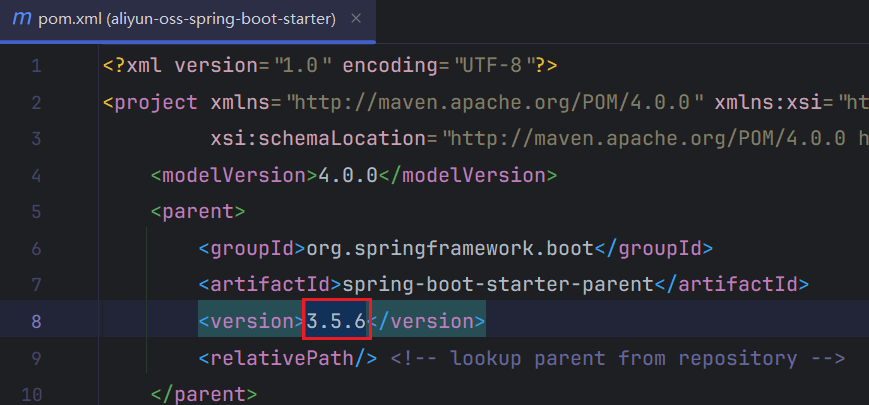Click the Maven icon on the pom.xml tab

(22, 21)
